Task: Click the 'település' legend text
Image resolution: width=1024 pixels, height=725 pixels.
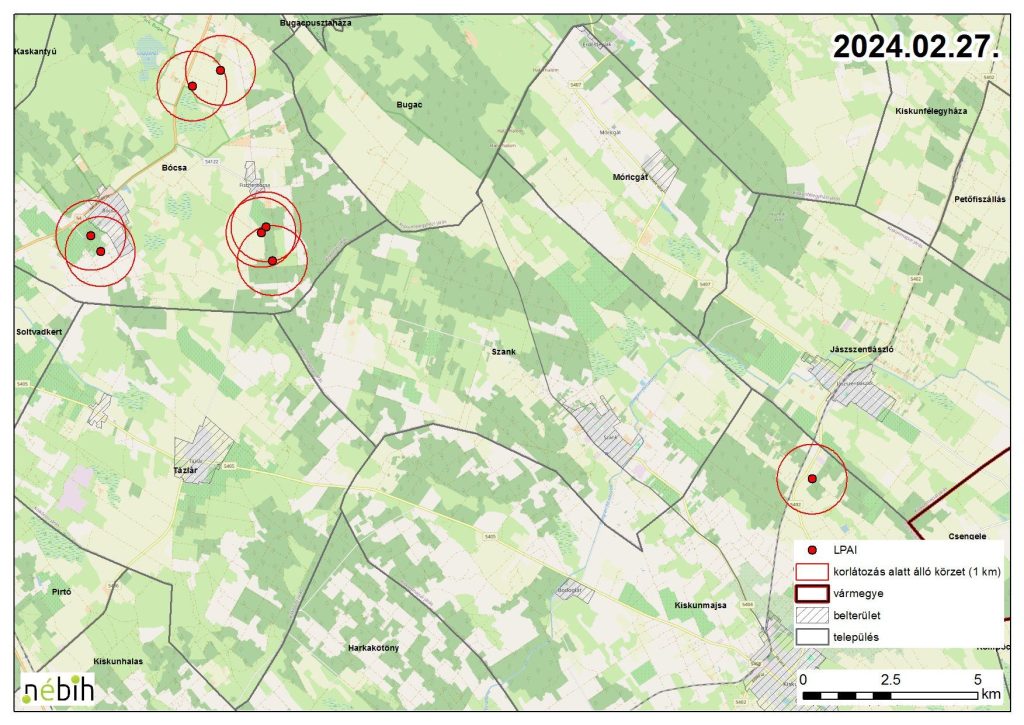Action: [x=856, y=637]
